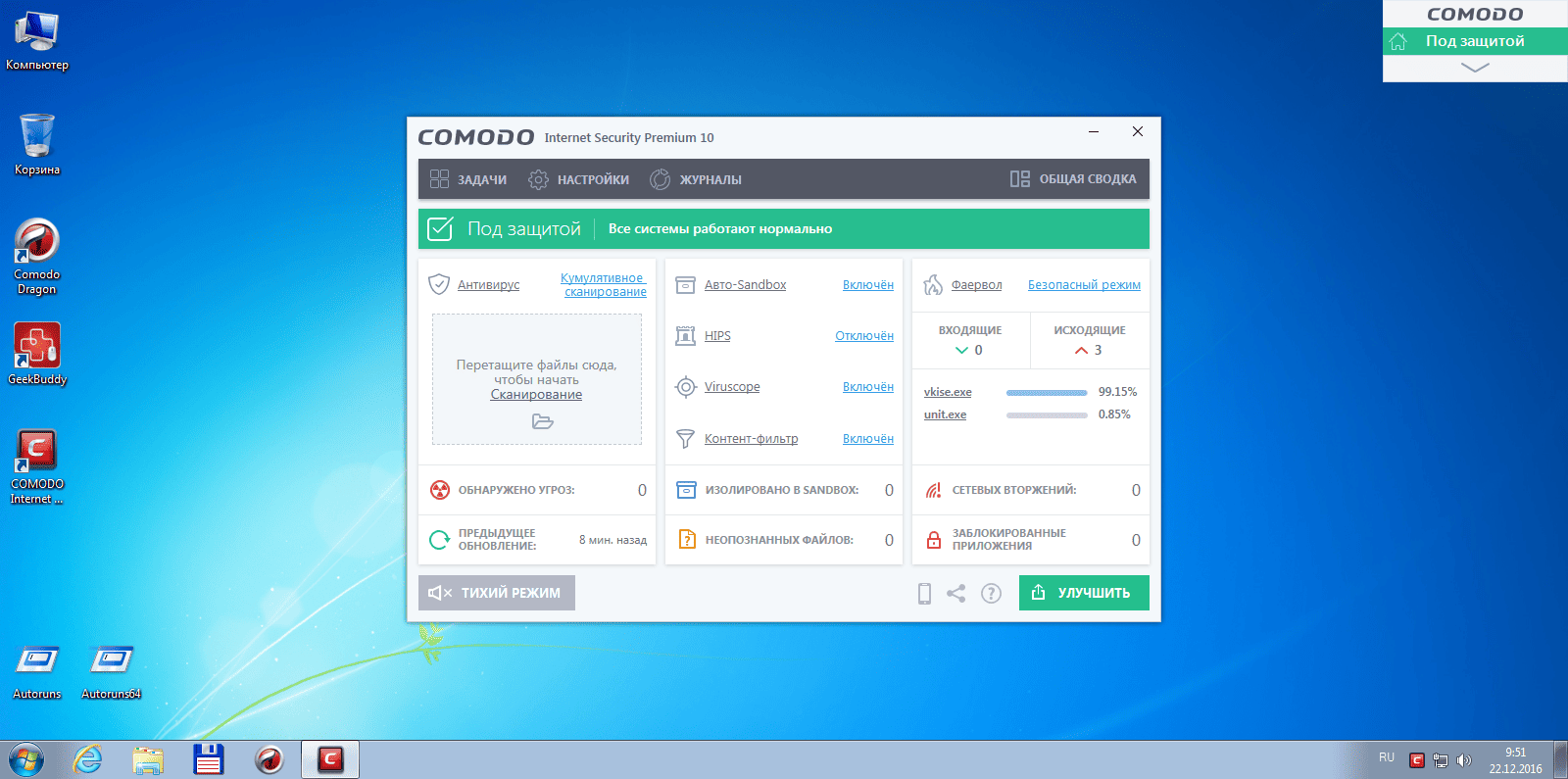
Task: Click Сетевых вторжений icon
Action: pyautogui.click(x=934, y=490)
